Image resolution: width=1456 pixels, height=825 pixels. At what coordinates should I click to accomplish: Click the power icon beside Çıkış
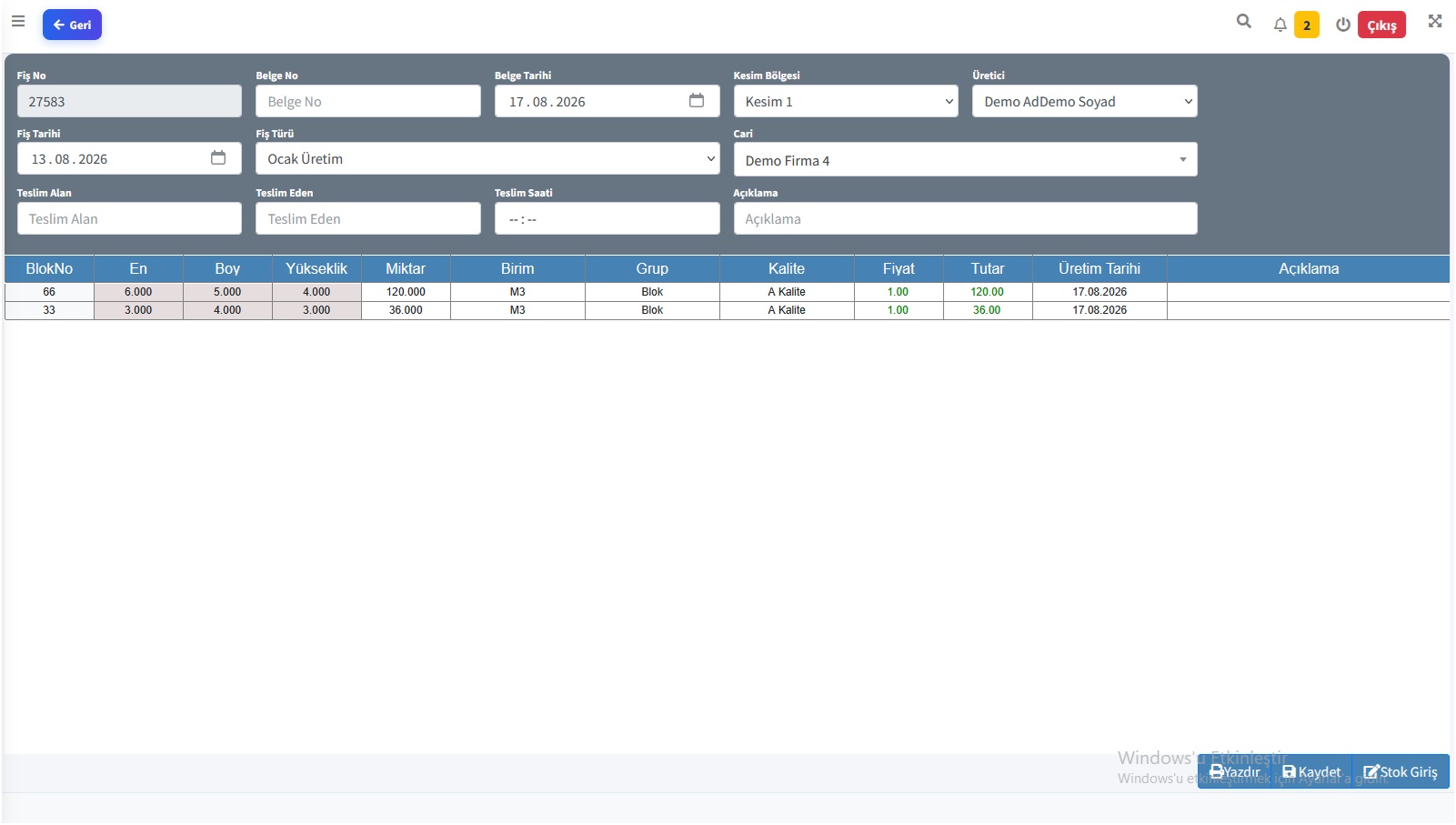tap(1342, 25)
